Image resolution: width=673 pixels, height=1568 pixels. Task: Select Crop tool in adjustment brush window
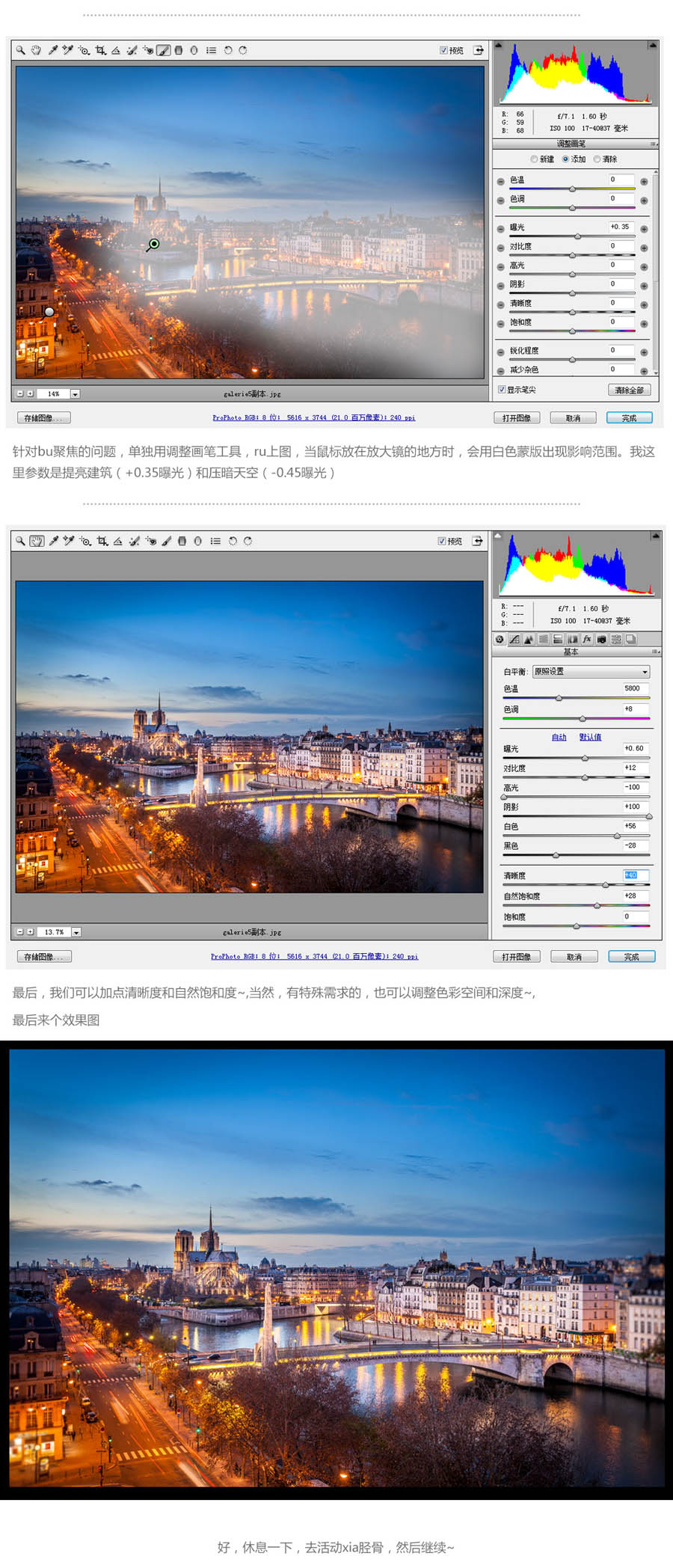point(100,50)
